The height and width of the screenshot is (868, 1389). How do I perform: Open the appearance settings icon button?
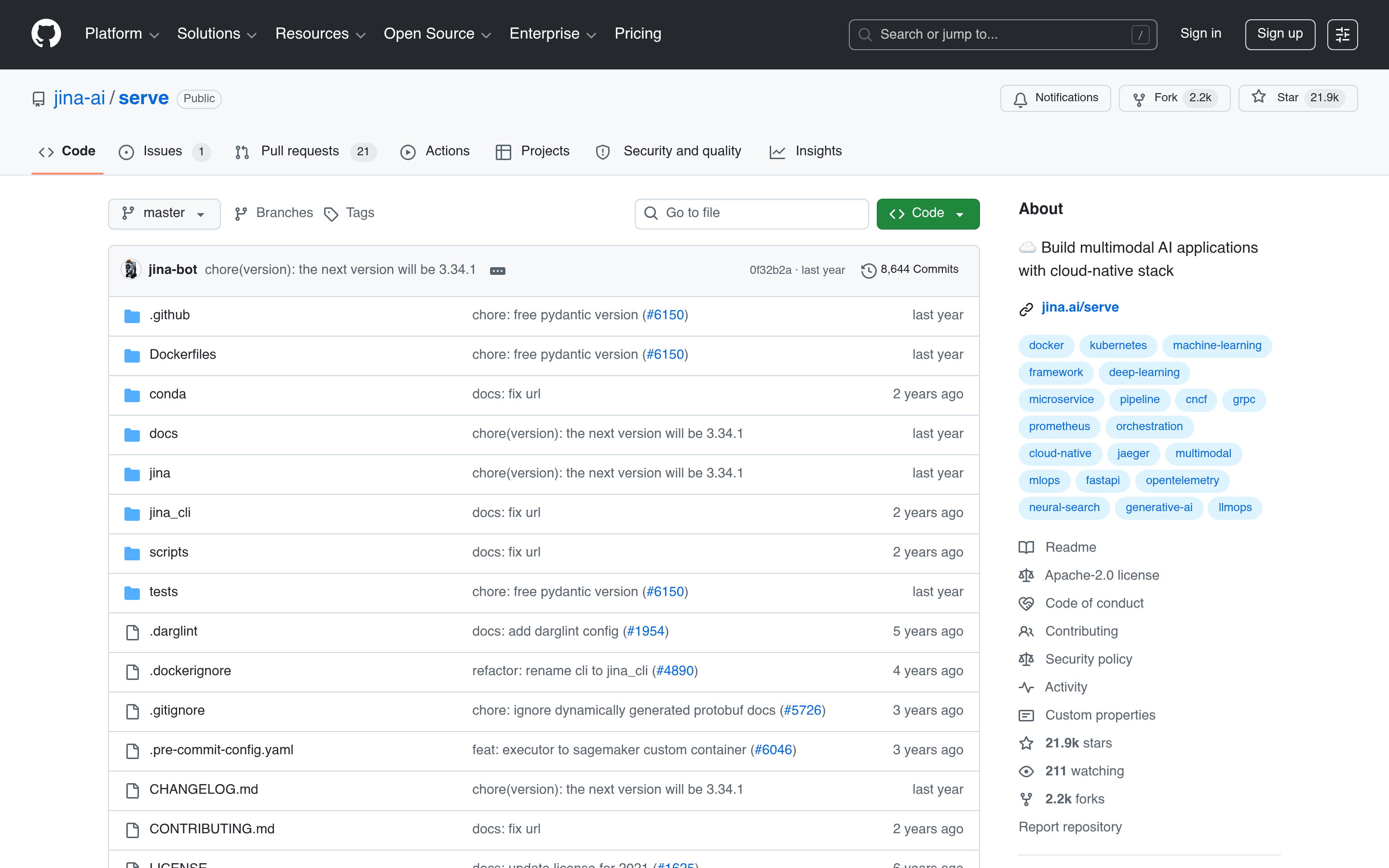point(1342,34)
